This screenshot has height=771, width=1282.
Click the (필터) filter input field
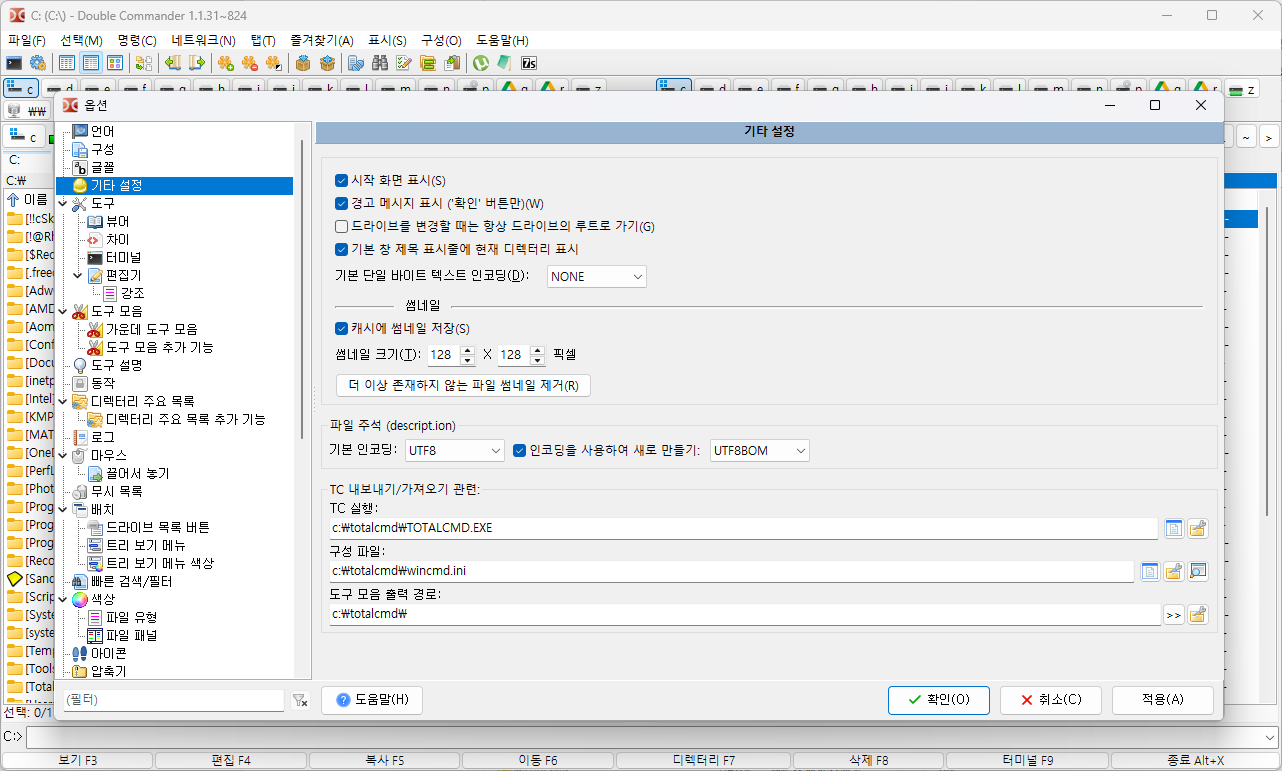173,701
